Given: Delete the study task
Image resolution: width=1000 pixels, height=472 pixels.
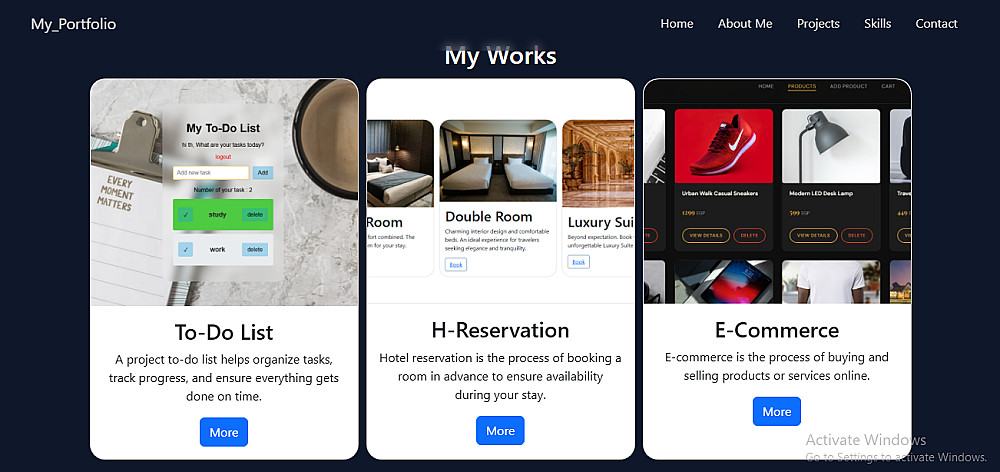Looking at the screenshot, I should [254, 215].
